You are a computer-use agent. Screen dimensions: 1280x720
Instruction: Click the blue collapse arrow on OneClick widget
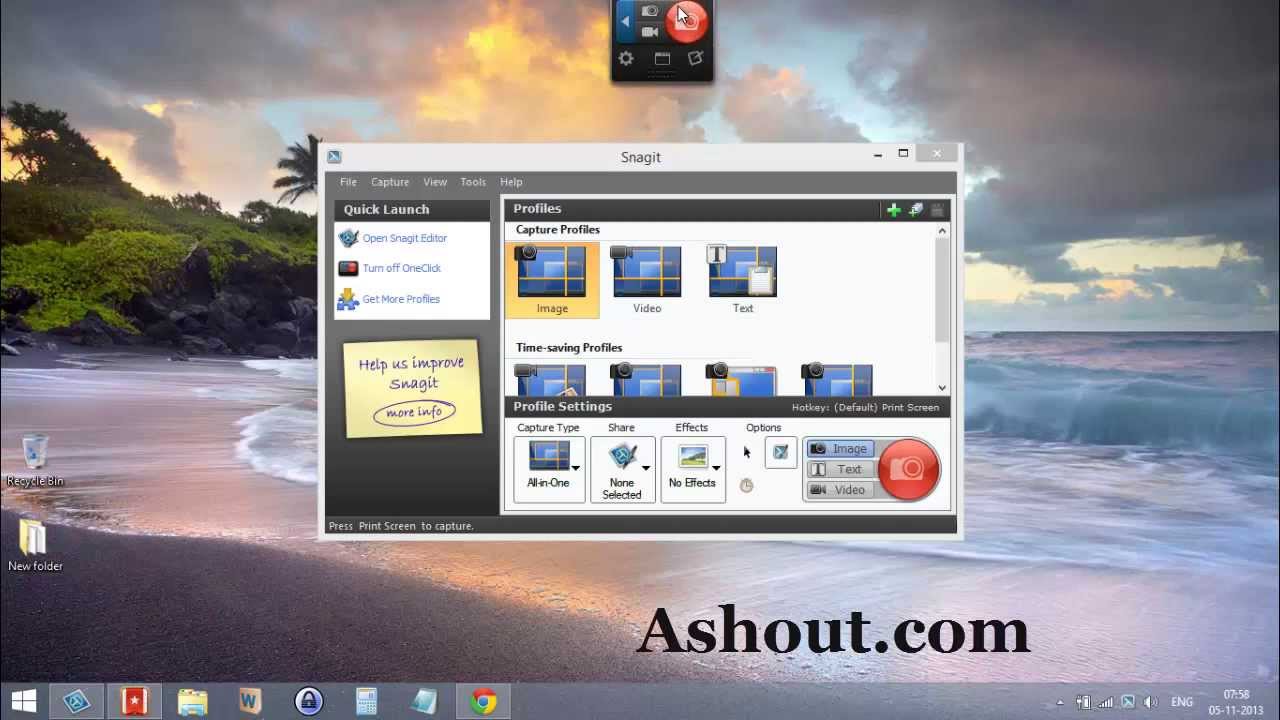pos(625,21)
